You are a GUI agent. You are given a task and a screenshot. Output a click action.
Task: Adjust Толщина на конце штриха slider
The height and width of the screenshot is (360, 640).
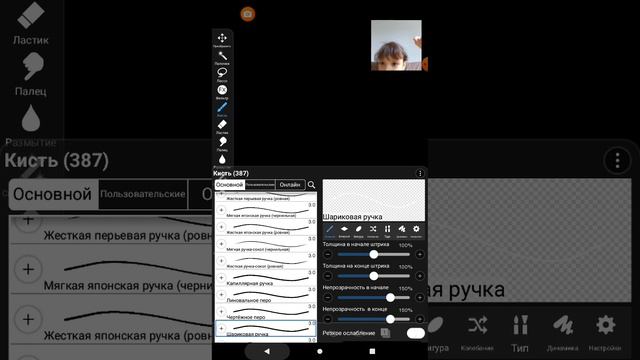click(x=373, y=276)
